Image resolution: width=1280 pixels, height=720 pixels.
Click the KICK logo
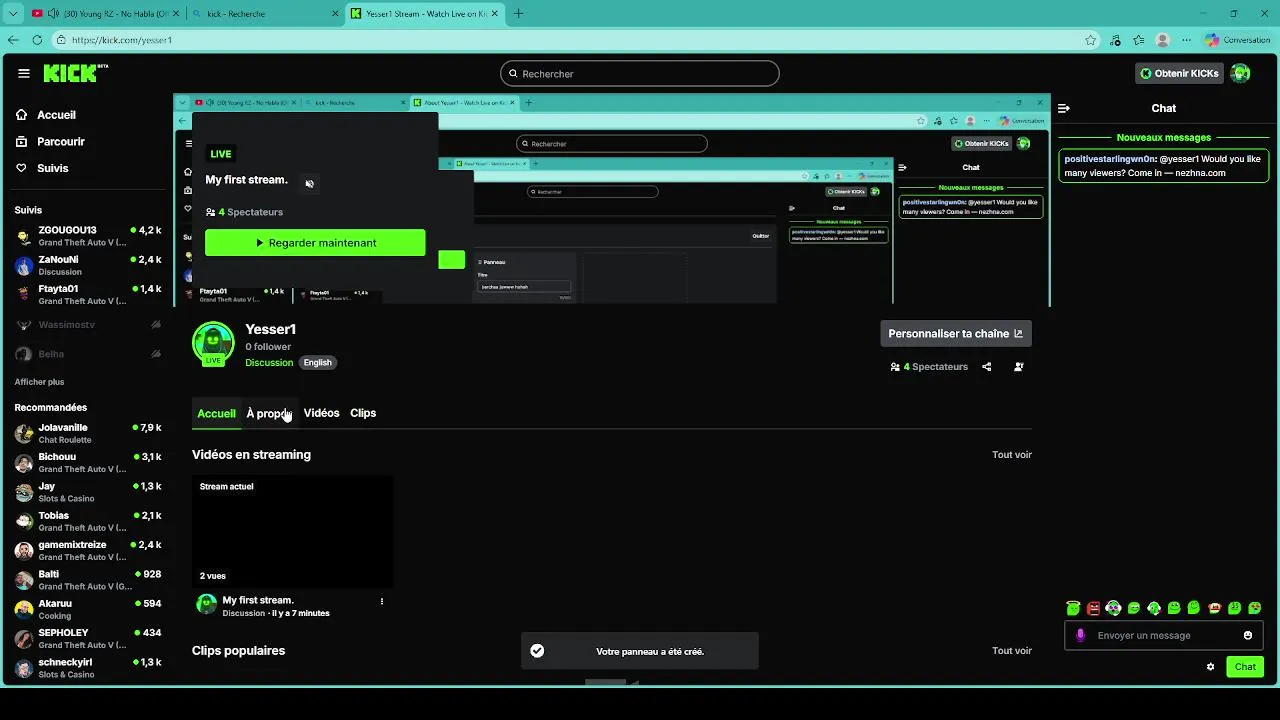[75, 73]
